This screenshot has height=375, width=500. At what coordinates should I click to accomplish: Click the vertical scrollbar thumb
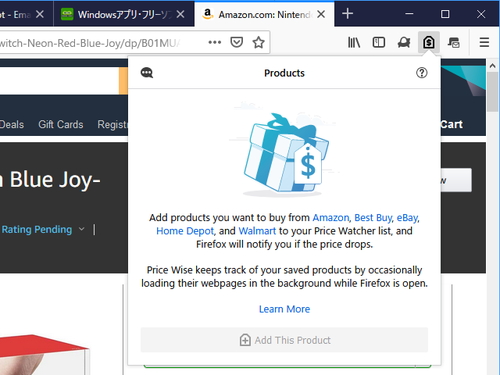click(x=492, y=92)
